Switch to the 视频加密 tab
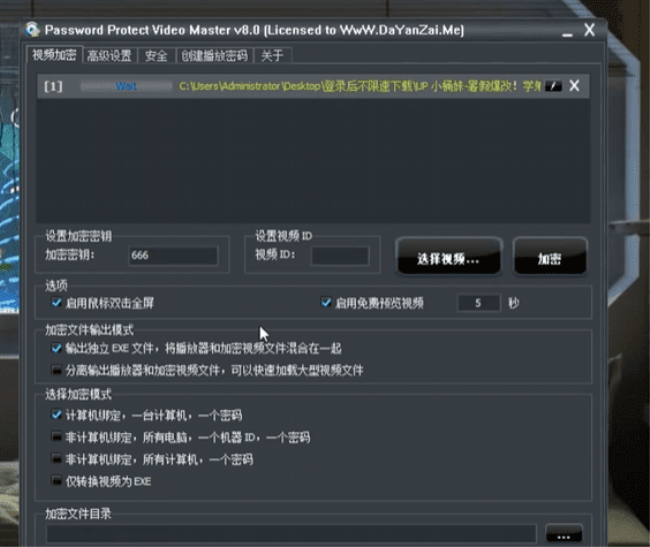Screen dimensions: 650x547 [53, 56]
